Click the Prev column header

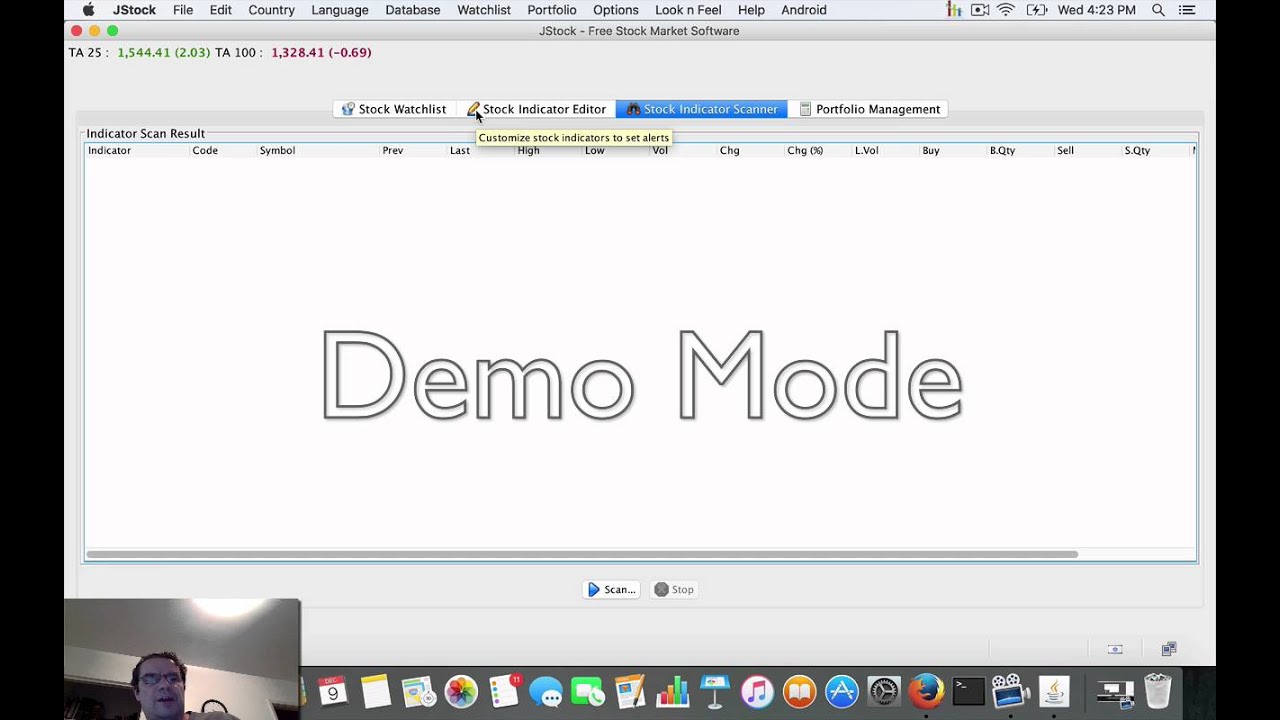click(x=413, y=150)
